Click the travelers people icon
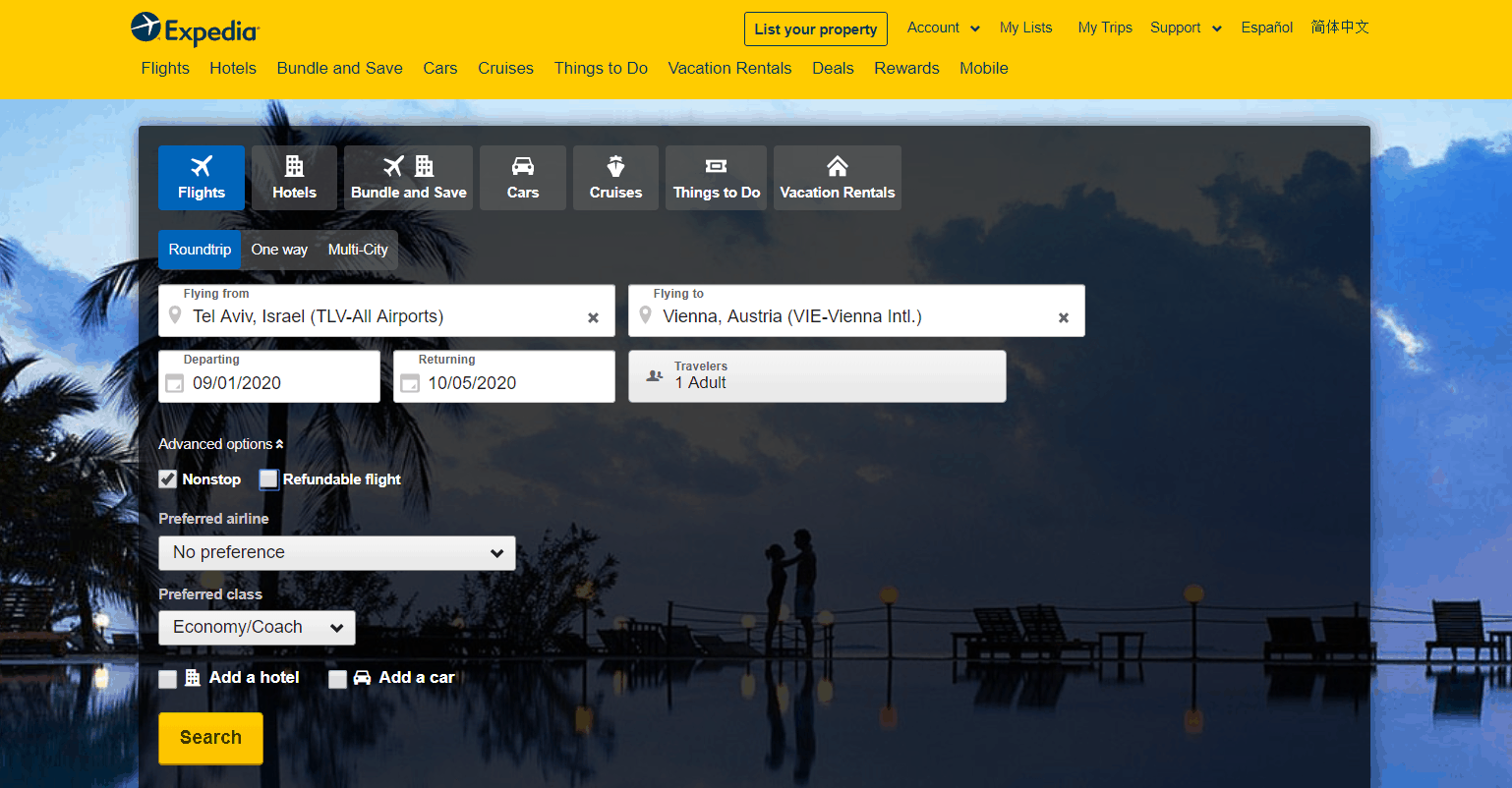1512x788 pixels. [x=655, y=376]
